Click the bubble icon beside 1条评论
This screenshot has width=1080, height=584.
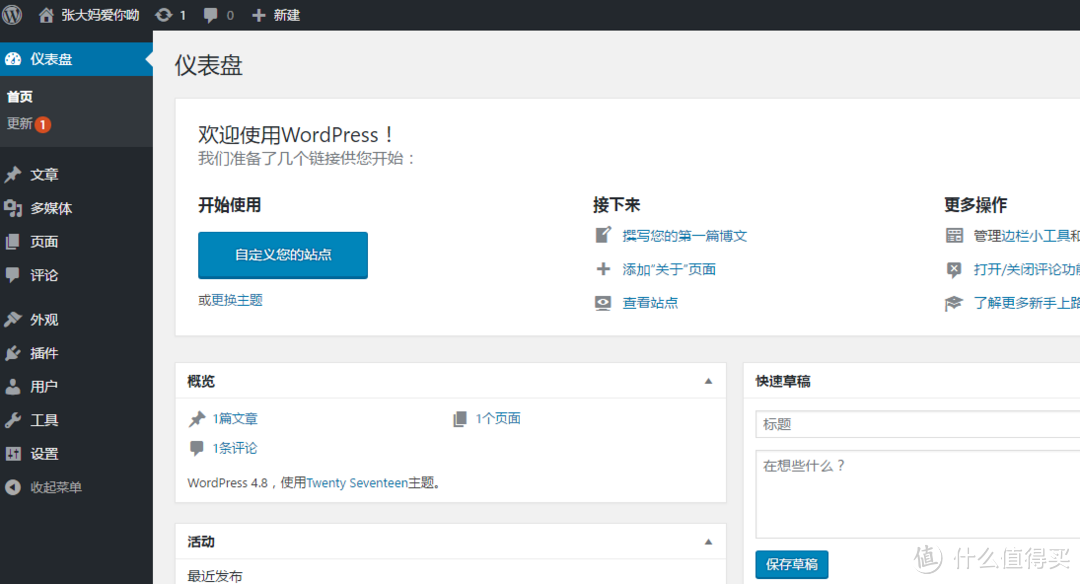pyautogui.click(x=196, y=448)
